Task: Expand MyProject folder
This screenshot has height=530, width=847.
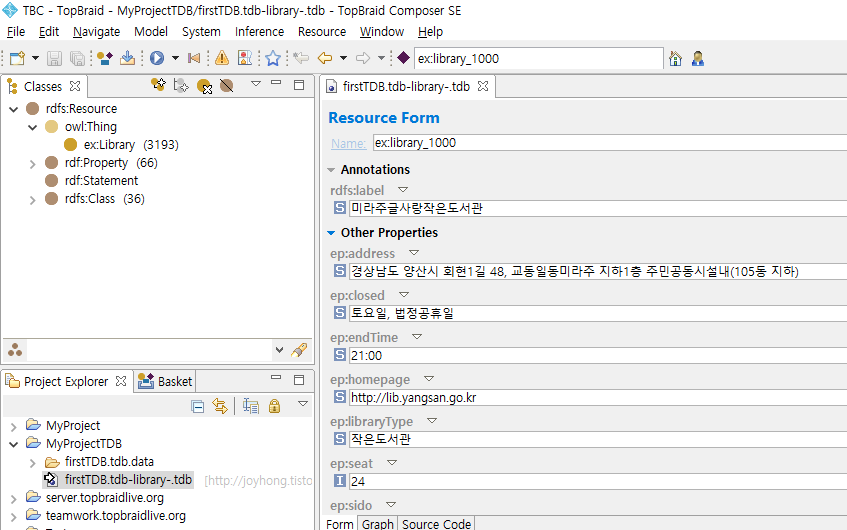Action: [14, 427]
